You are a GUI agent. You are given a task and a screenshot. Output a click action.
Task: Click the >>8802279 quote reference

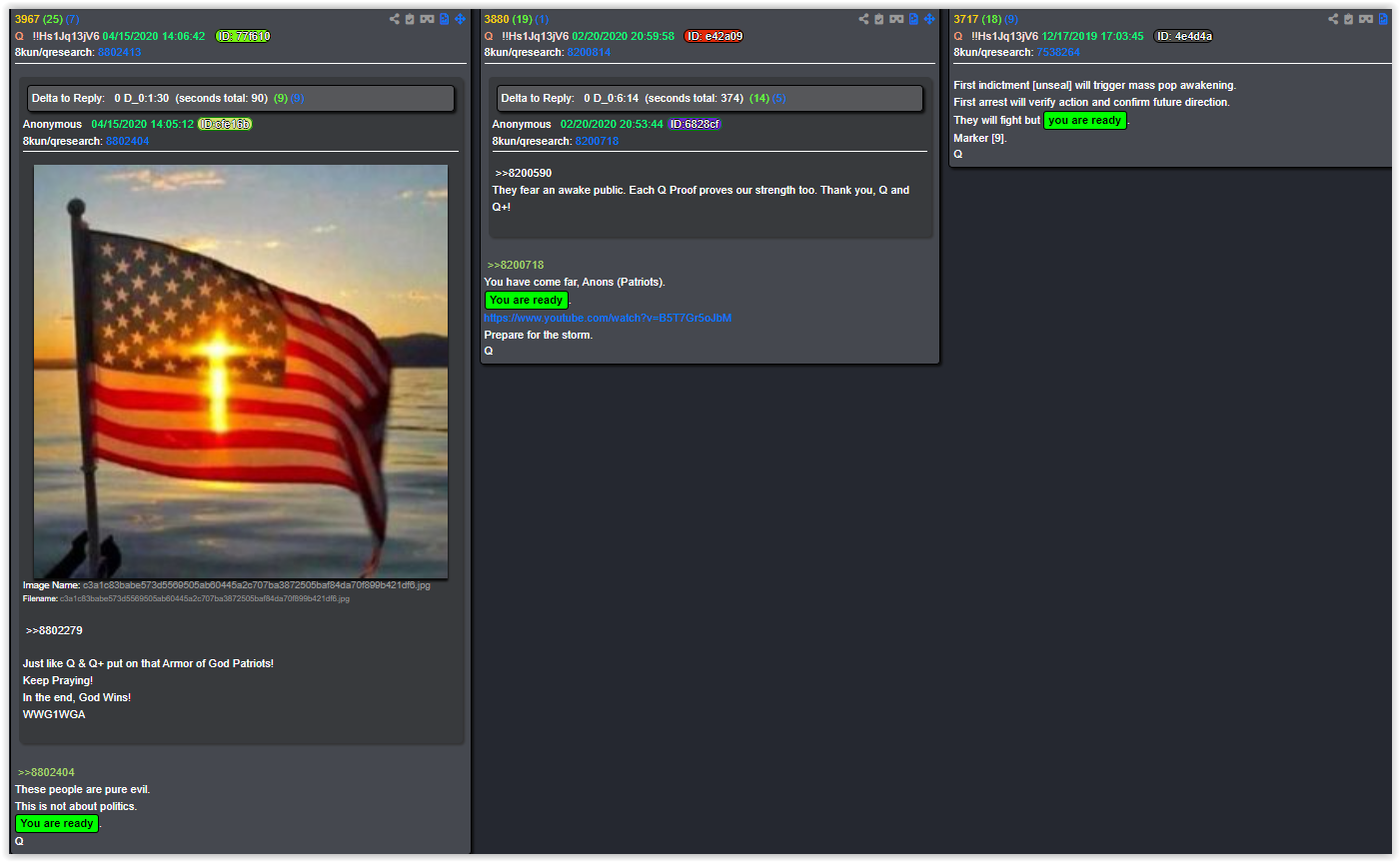pos(54,630)
